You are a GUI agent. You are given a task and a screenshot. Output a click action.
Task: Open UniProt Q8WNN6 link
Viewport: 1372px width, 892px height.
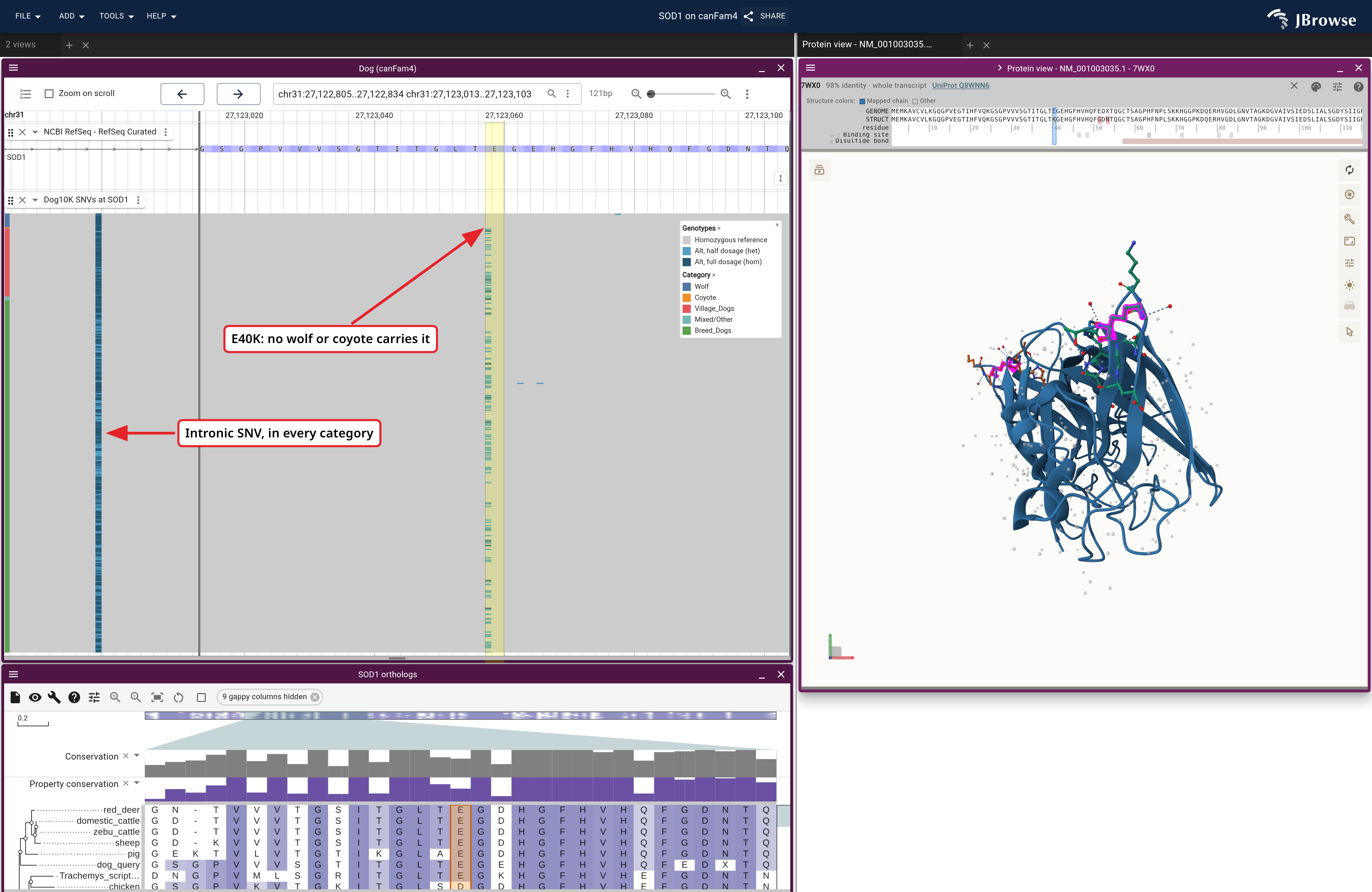pos(960,85)
